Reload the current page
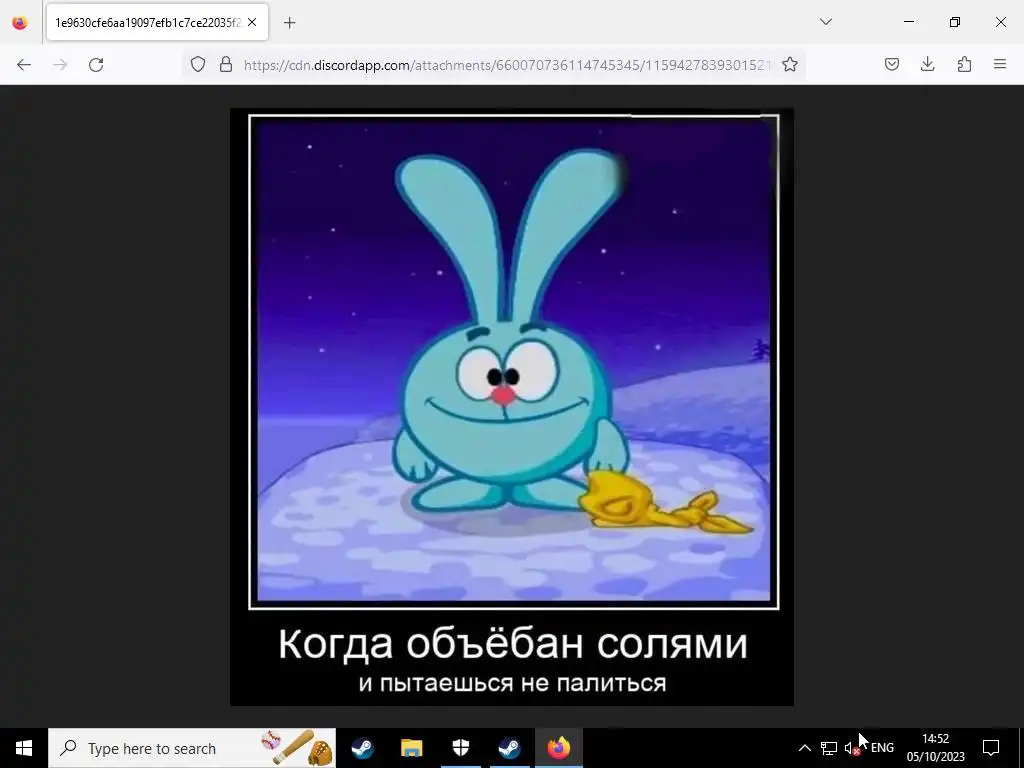The width and height of the screenshot is (1024, 768). tap(96, 64)
